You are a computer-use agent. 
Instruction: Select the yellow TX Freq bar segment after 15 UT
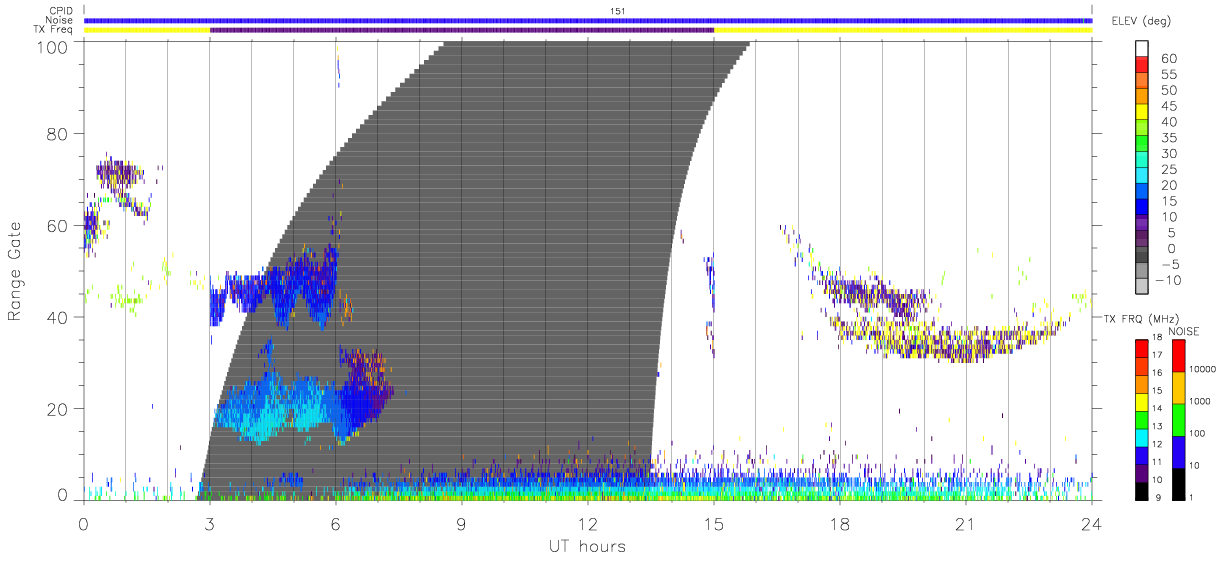coord(903,30)
